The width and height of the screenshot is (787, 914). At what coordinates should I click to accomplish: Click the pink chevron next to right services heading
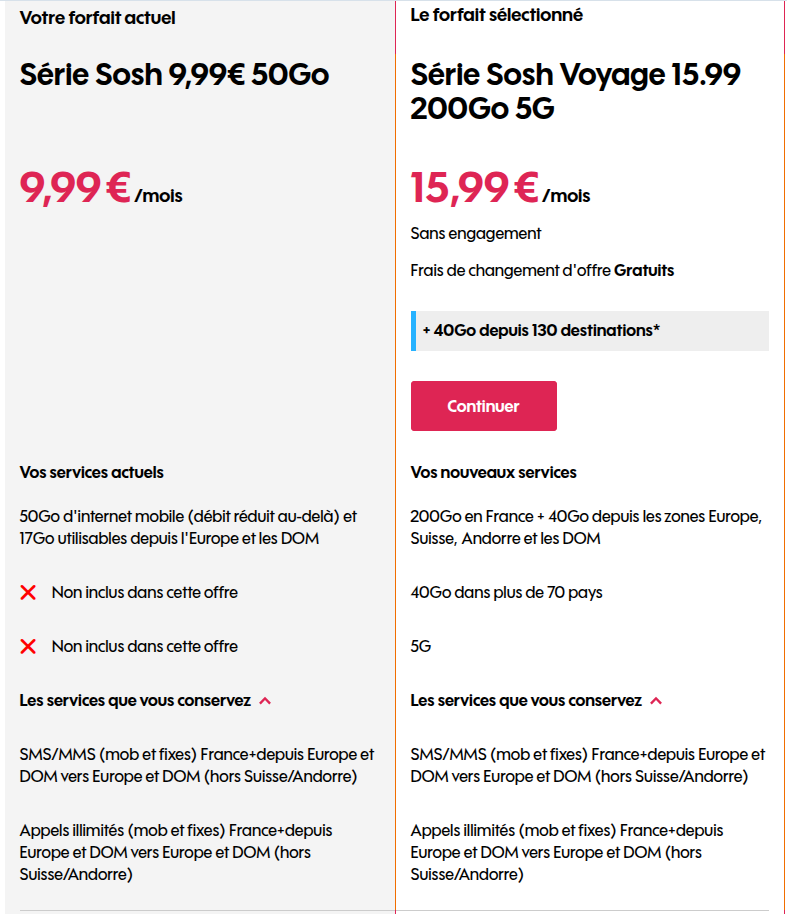pyautogui.click(x=657, y=700)
